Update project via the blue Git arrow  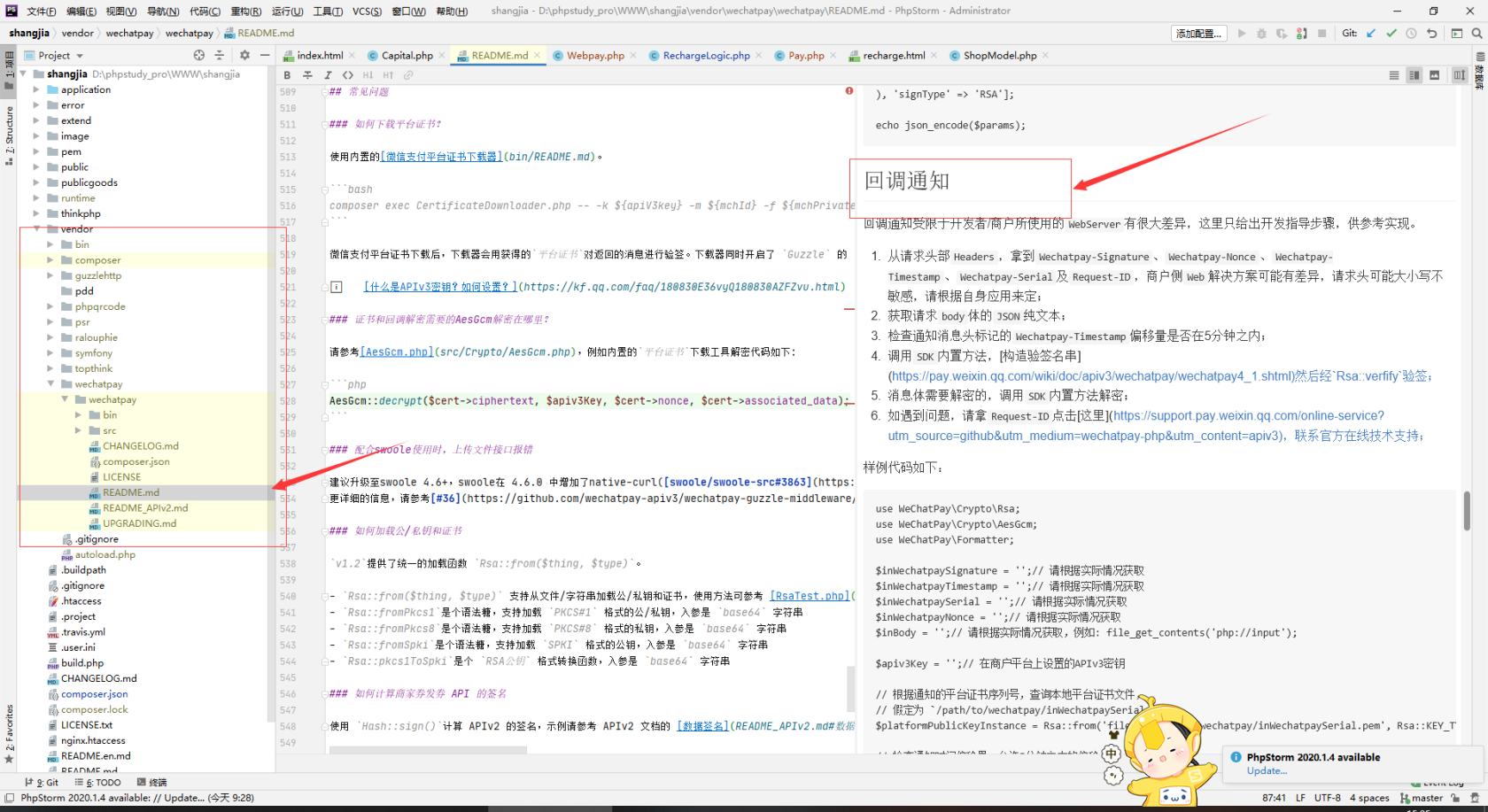pyautogui.click(x=1371, y=34)
